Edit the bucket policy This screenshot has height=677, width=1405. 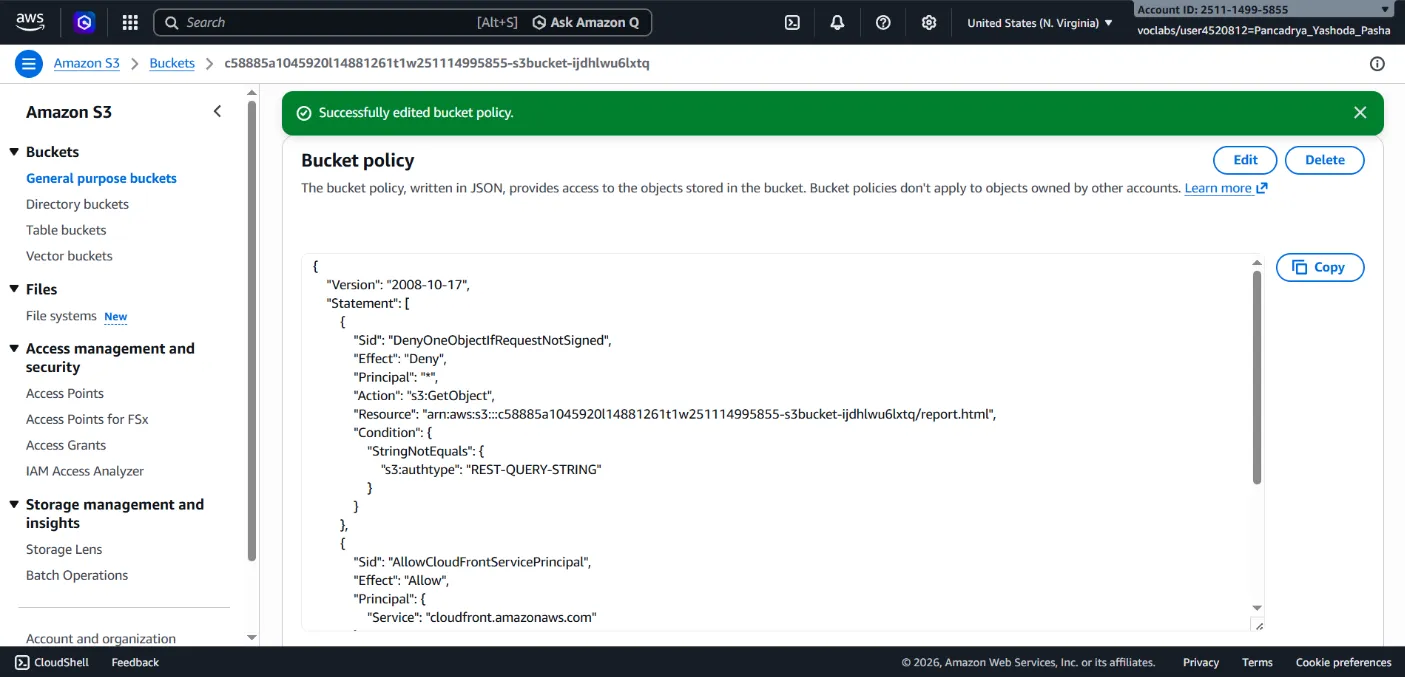(x=1245, y=160)
